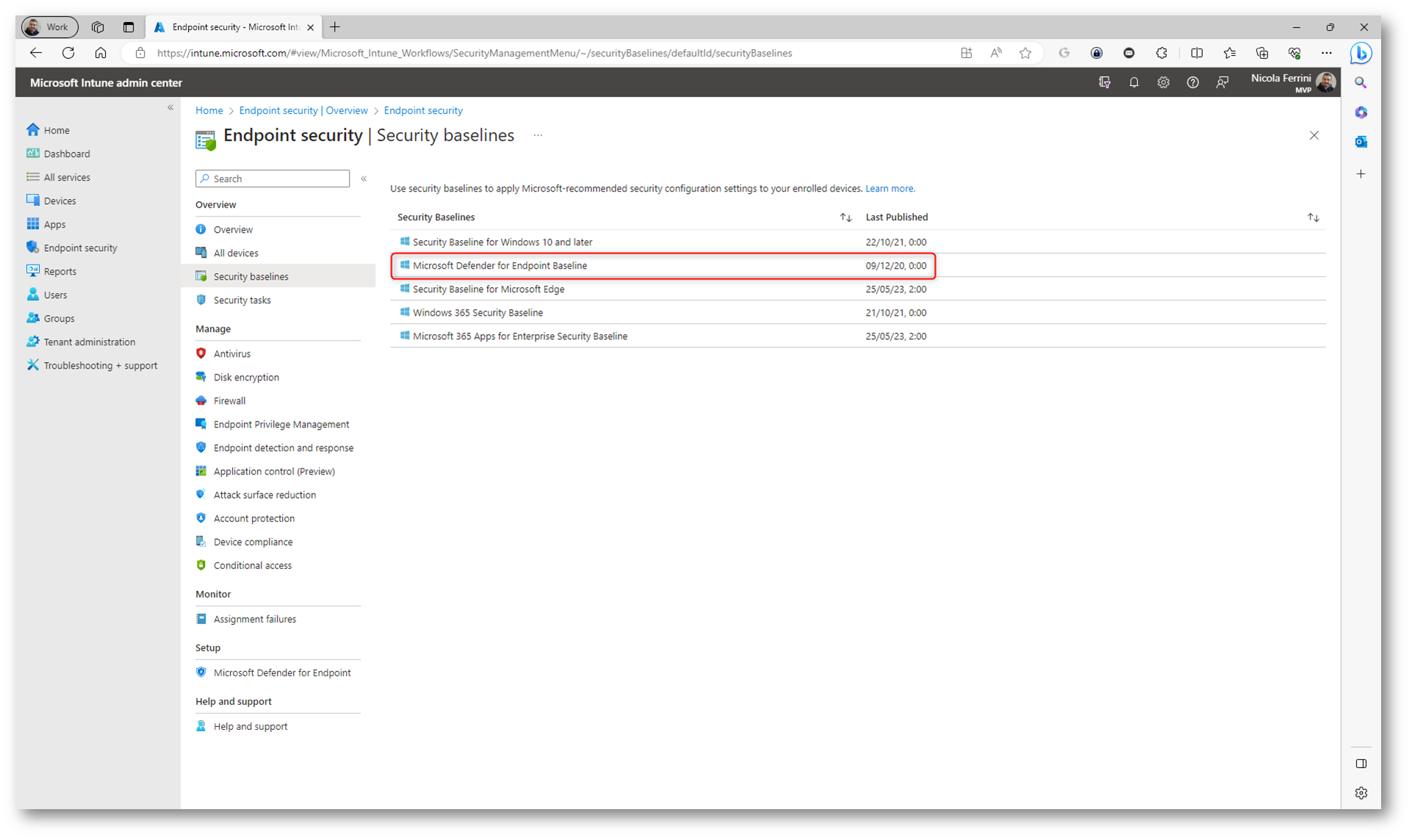Open Dashboard in the left navigation
The height and width of the screenshot is (840, 1412).
(66, 153)
